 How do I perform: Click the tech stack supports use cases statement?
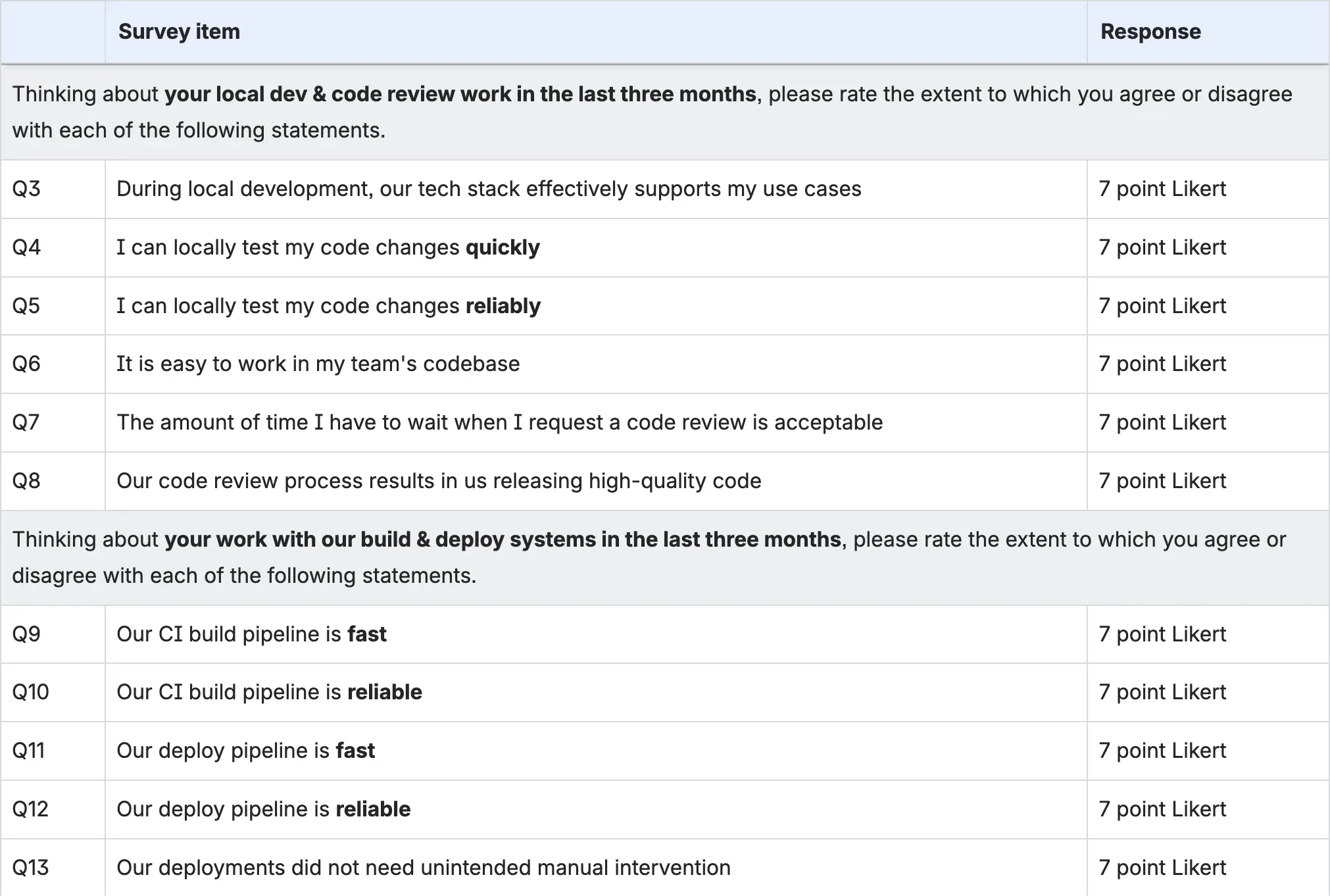489,189
